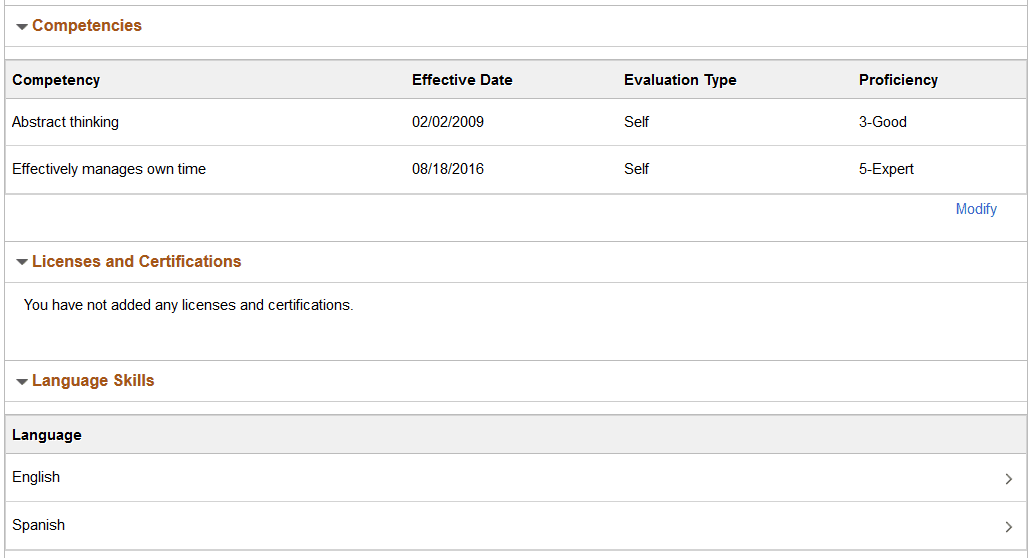The height and width of the screenshot is (558, 1030).
Task: Open English row chevron arrow
Action: [x=1008, y=479]
